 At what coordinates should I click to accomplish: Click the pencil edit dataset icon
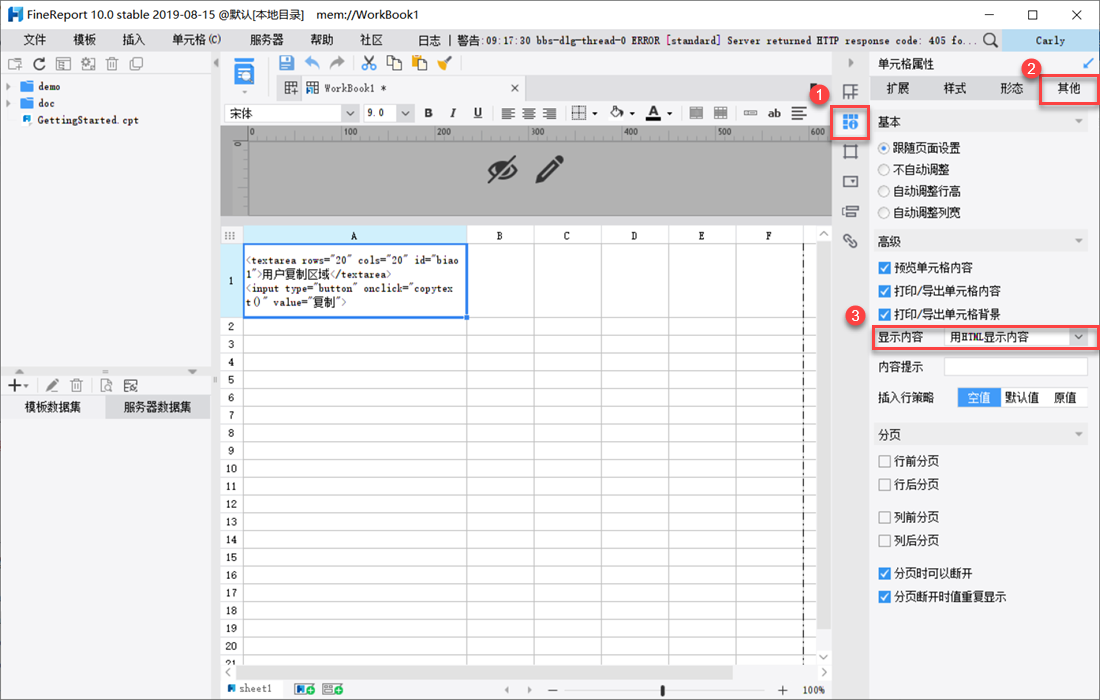pyautogui.click(x=52, y=385)
